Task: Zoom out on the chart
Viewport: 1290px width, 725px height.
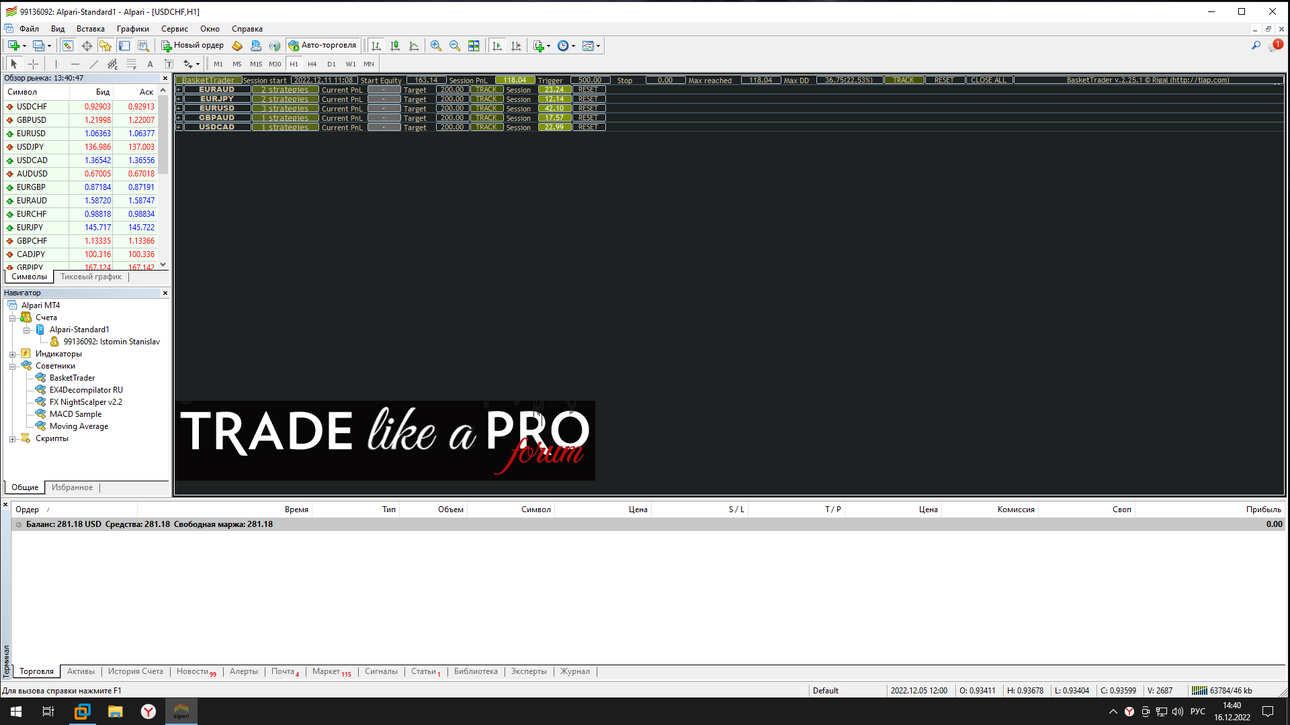Action: click(x=455, y=45)
